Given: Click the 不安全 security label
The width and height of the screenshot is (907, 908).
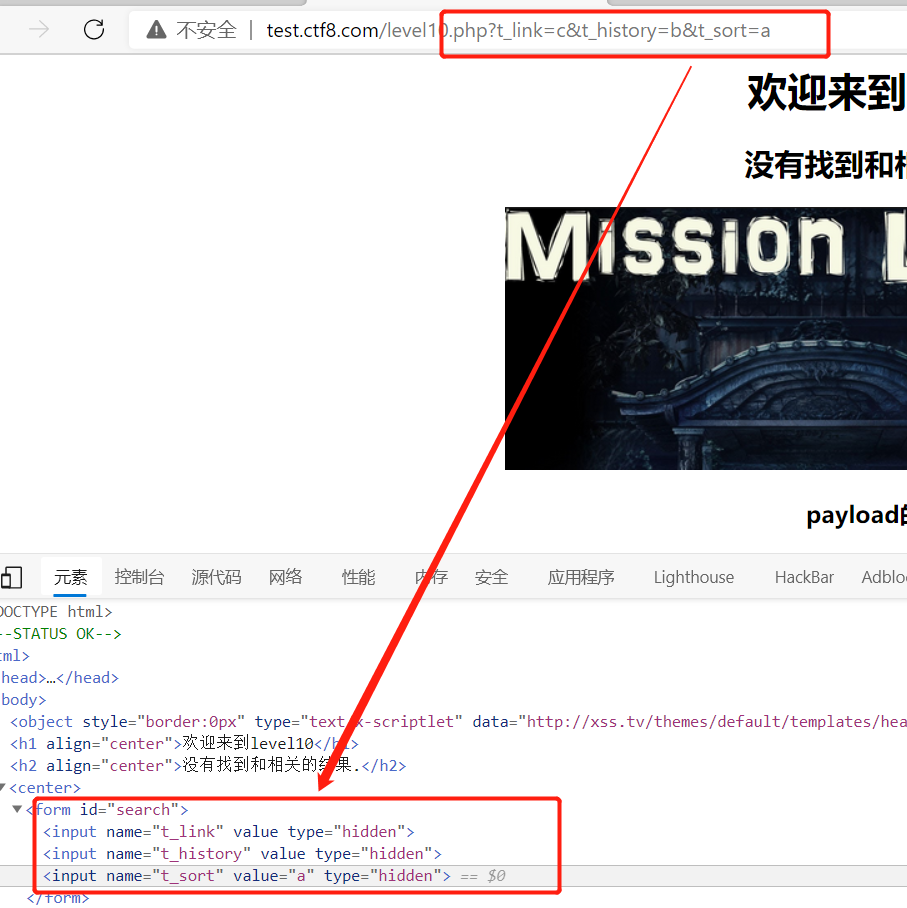Looking at the screenshot, I should click(x=206, y=30).
